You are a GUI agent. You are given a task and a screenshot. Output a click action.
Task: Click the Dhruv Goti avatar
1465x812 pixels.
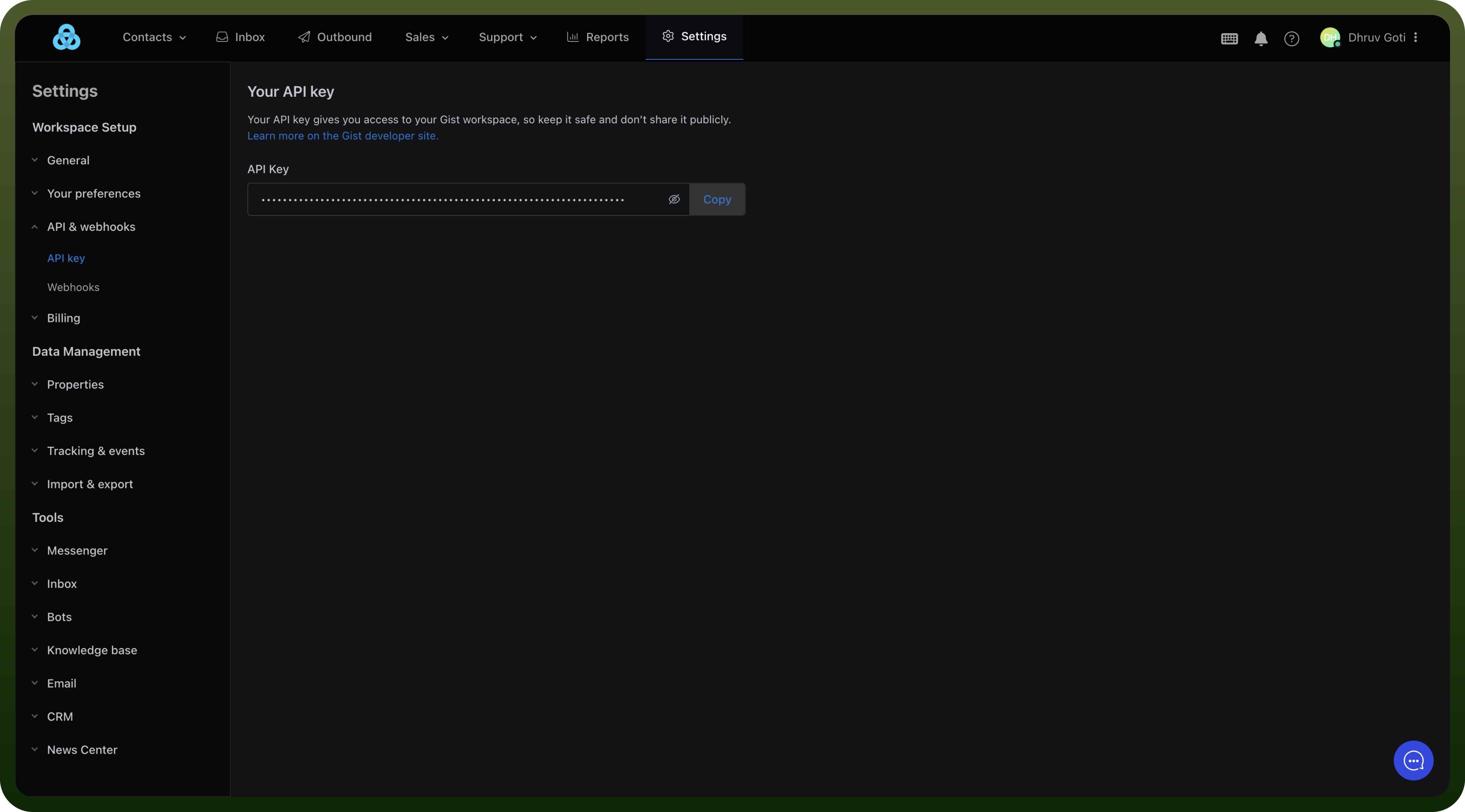(x=1330, y=37)
